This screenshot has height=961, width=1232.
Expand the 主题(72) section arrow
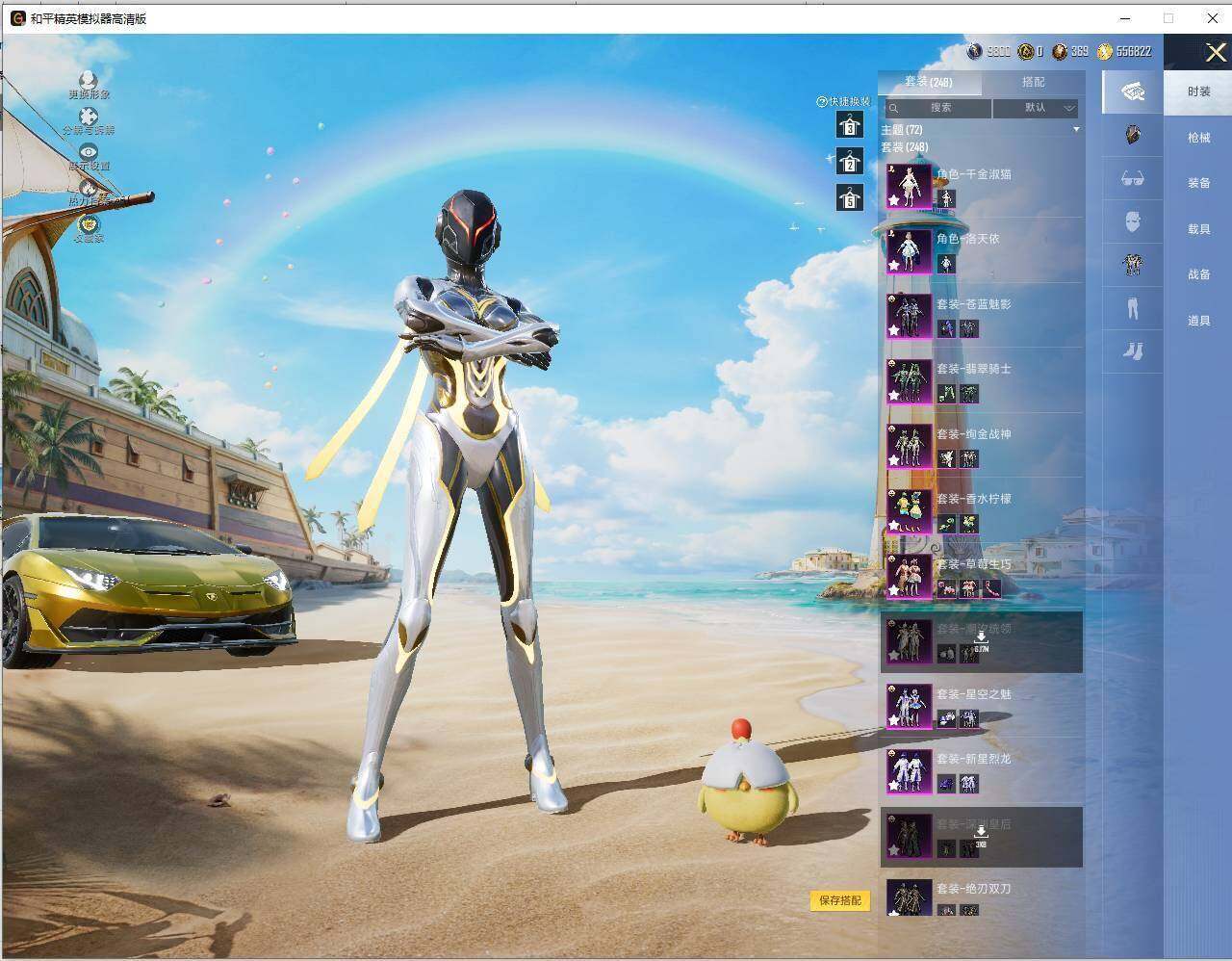coord(1076,129)
